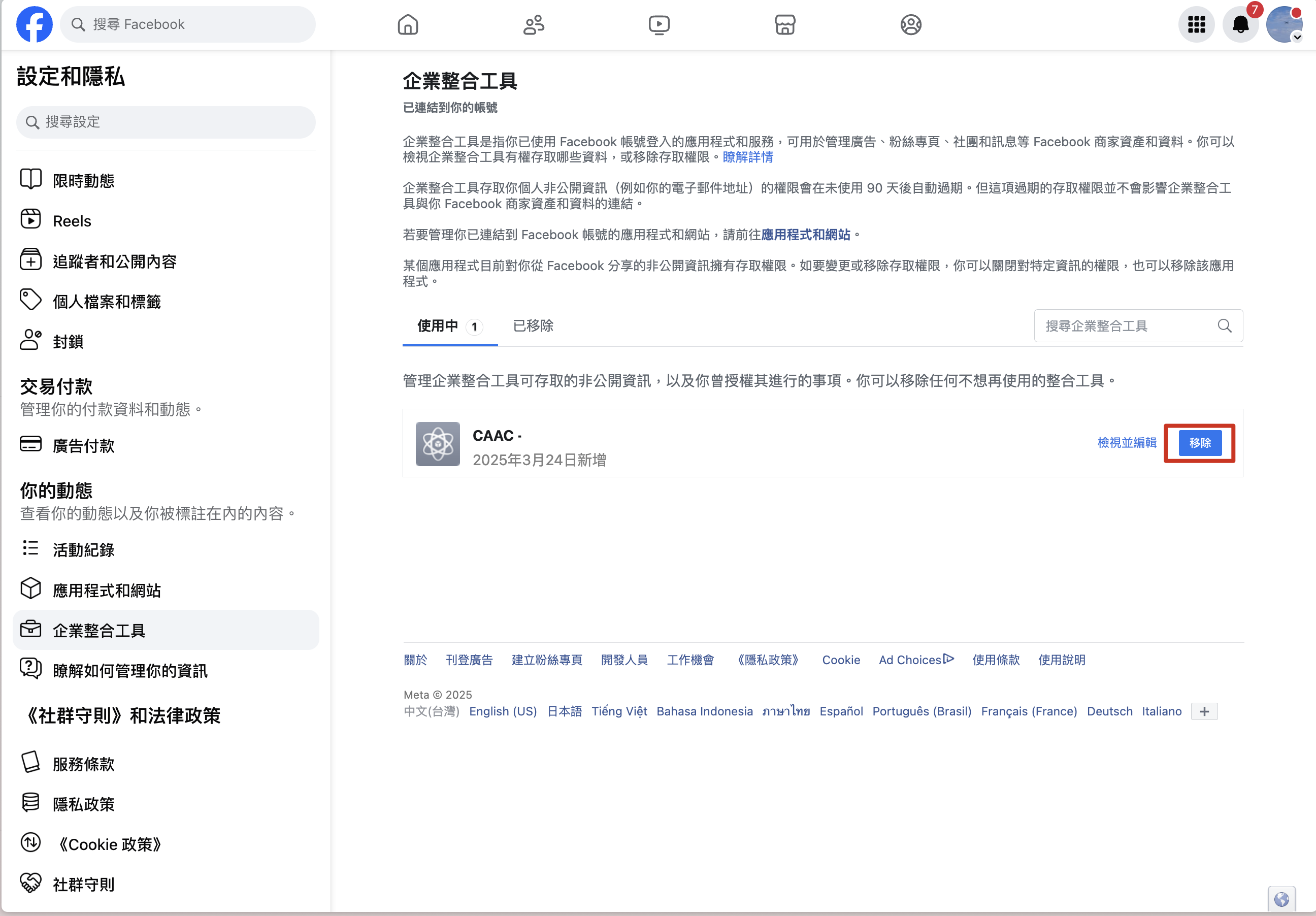1316x916 pixels.
Task: Click the 使用條款 footer link
Action: [996, 660]
